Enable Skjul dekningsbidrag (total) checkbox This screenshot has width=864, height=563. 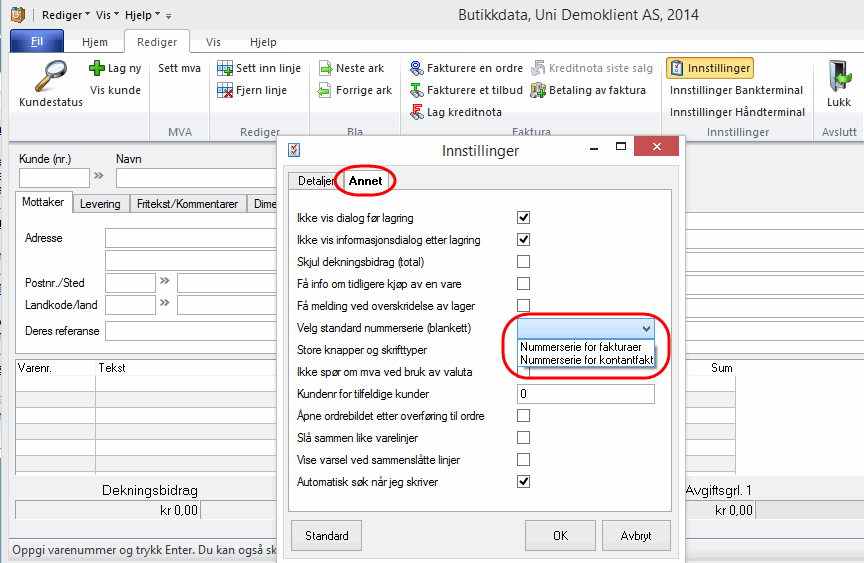[523, 261]
